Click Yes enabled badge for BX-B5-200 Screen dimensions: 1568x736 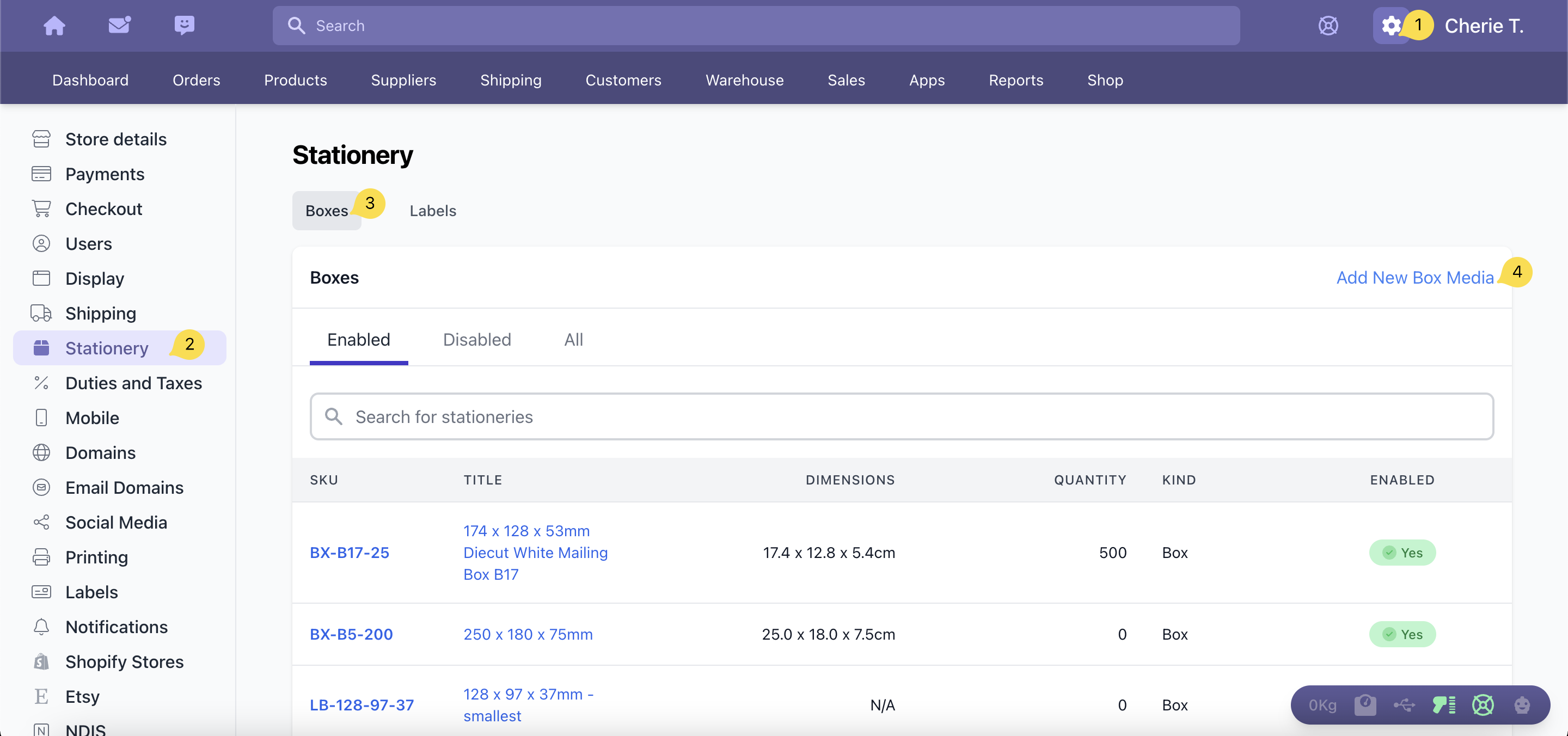pos(1402,634)
